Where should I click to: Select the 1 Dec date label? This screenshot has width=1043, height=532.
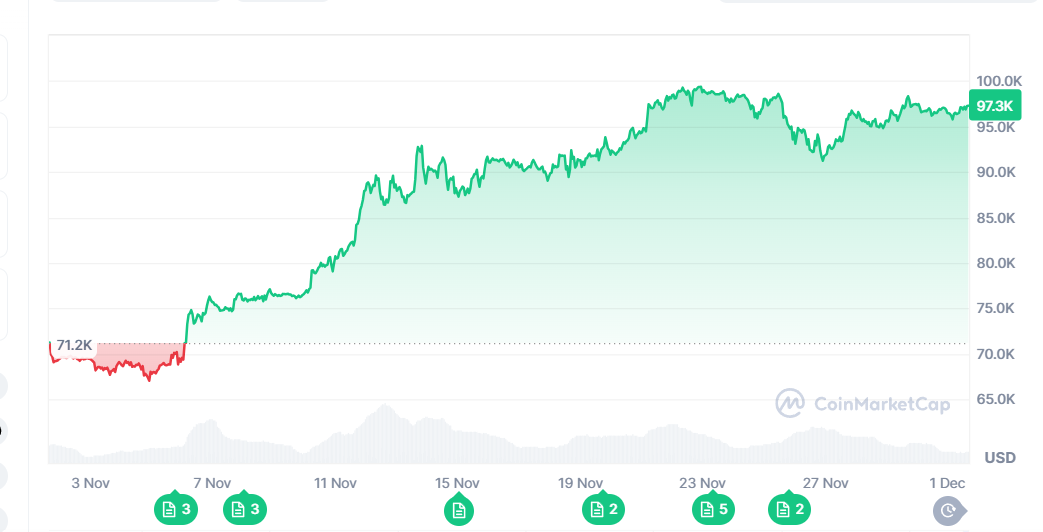point(945,483)
